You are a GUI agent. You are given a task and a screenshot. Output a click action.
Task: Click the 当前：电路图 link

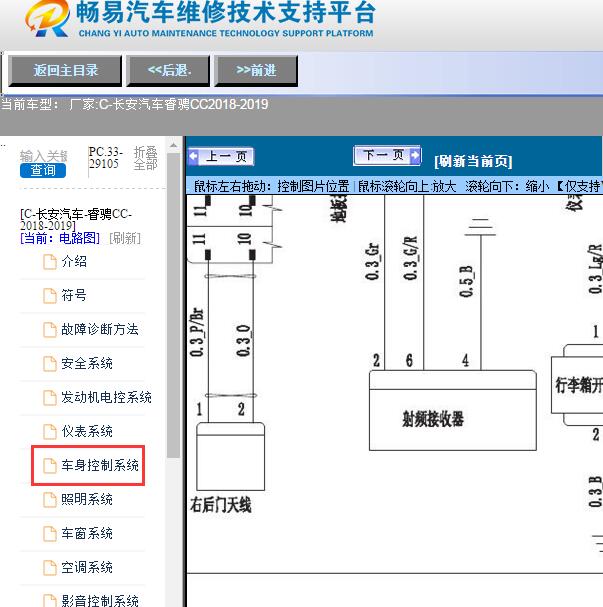click(60, 238)
